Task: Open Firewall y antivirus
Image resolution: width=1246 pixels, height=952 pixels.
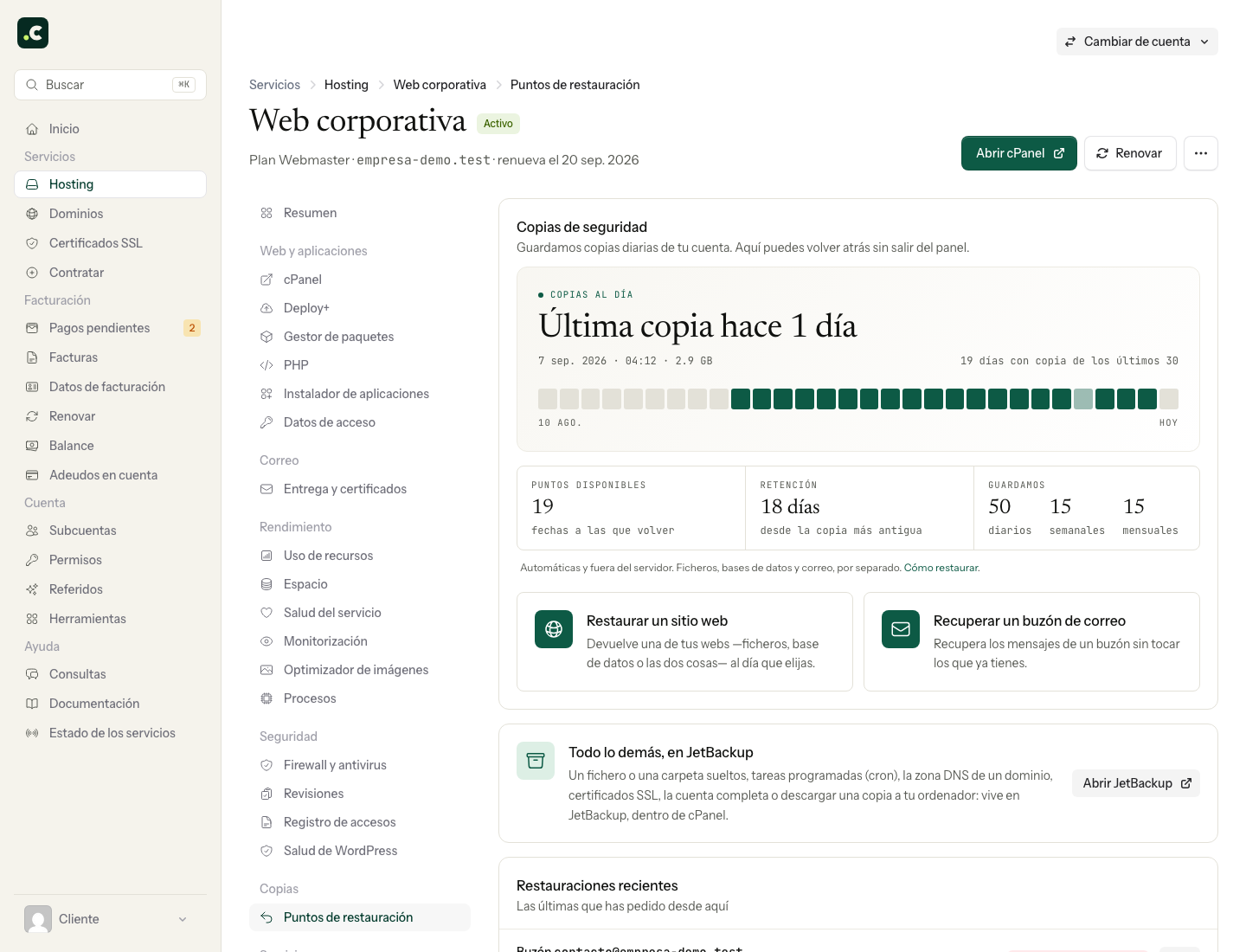Action: click(360, 765)
